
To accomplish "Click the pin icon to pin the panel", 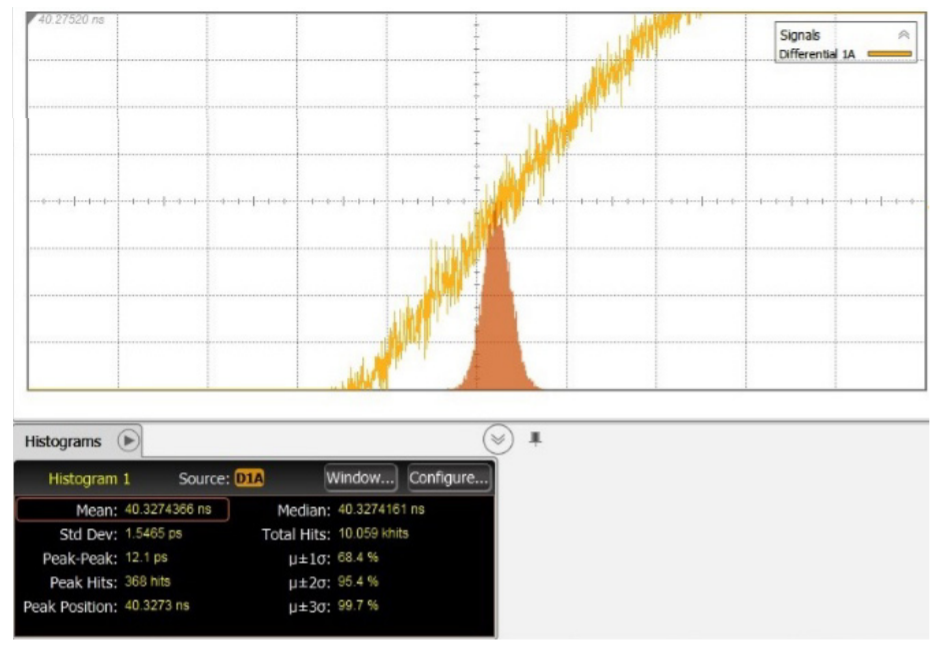I will pos(535,439).
